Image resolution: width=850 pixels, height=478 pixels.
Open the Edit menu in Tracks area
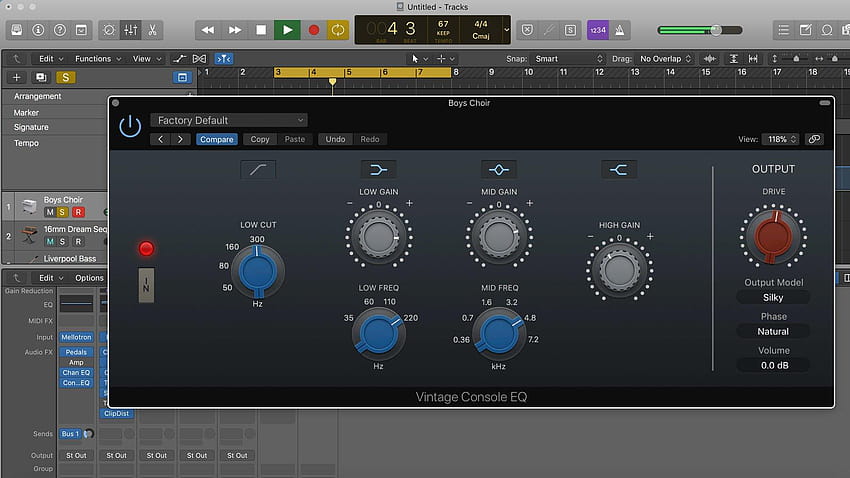coord(50,59)
